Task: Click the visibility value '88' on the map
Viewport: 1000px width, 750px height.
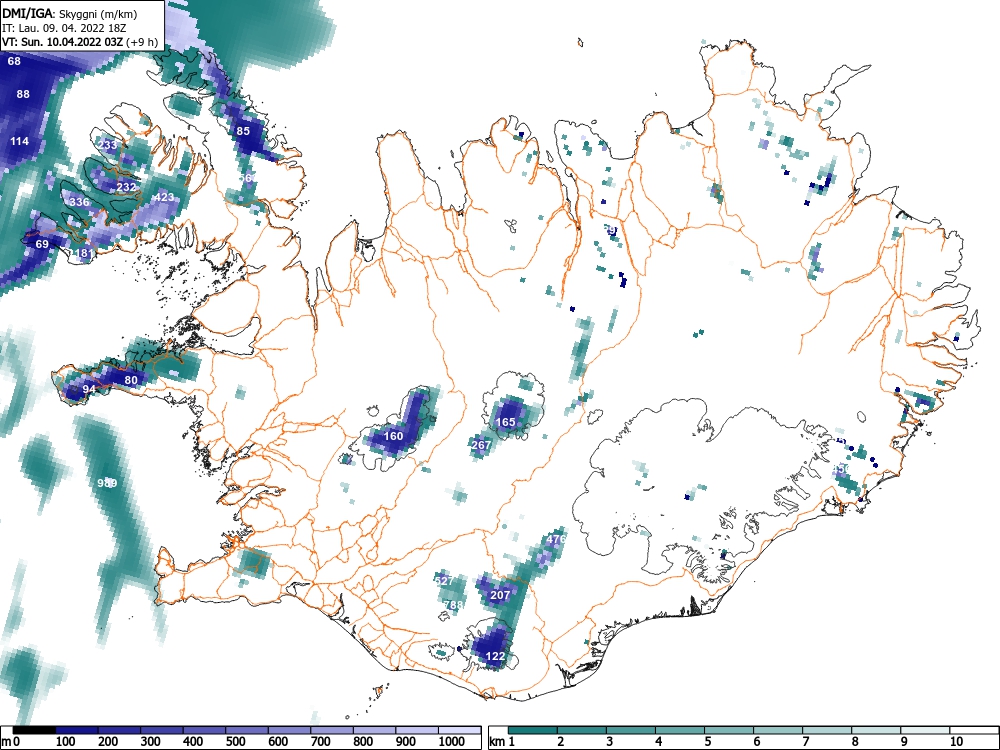Action: pos(23,94)
